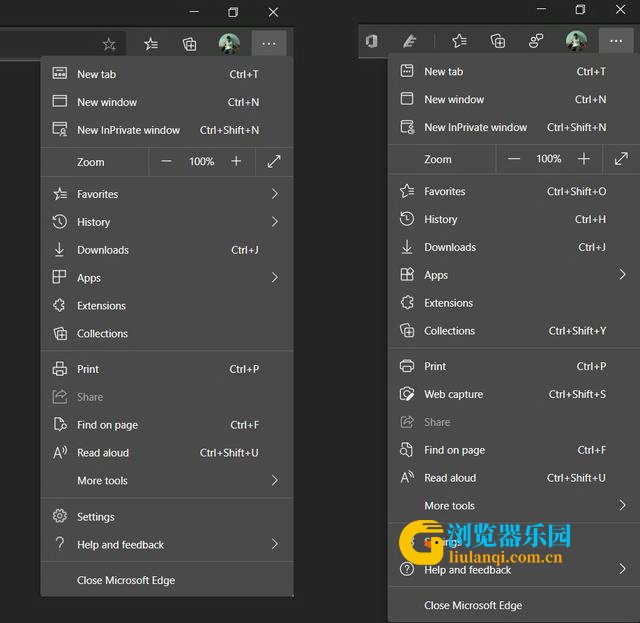Viewport: 640px width, 623px height.
Task: Zoom in with plus in right menu
Action: tap(584, 159)
